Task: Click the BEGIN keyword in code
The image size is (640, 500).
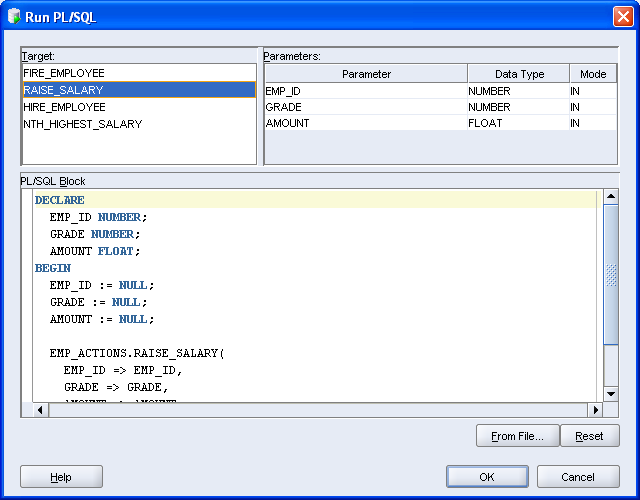Action: [x=53, y=268]
